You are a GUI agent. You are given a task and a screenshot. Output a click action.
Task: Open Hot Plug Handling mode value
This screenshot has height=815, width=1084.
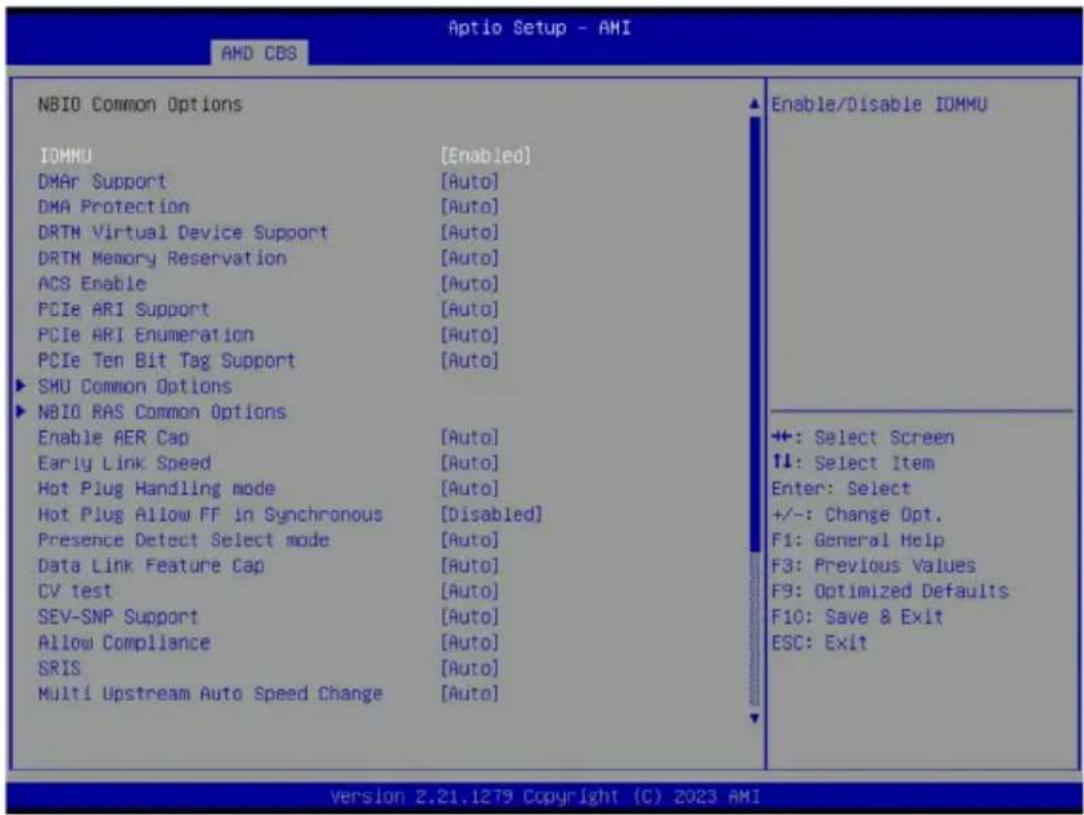469,488
